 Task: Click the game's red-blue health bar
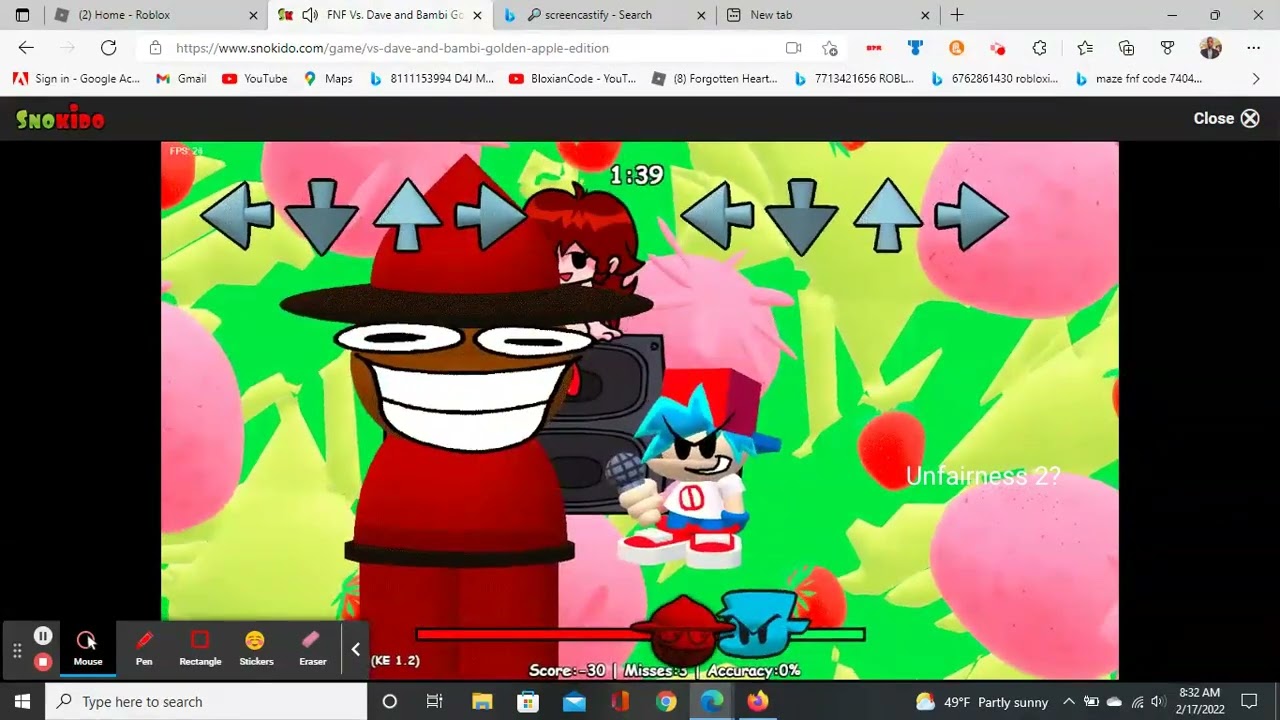tap(640, 634)
